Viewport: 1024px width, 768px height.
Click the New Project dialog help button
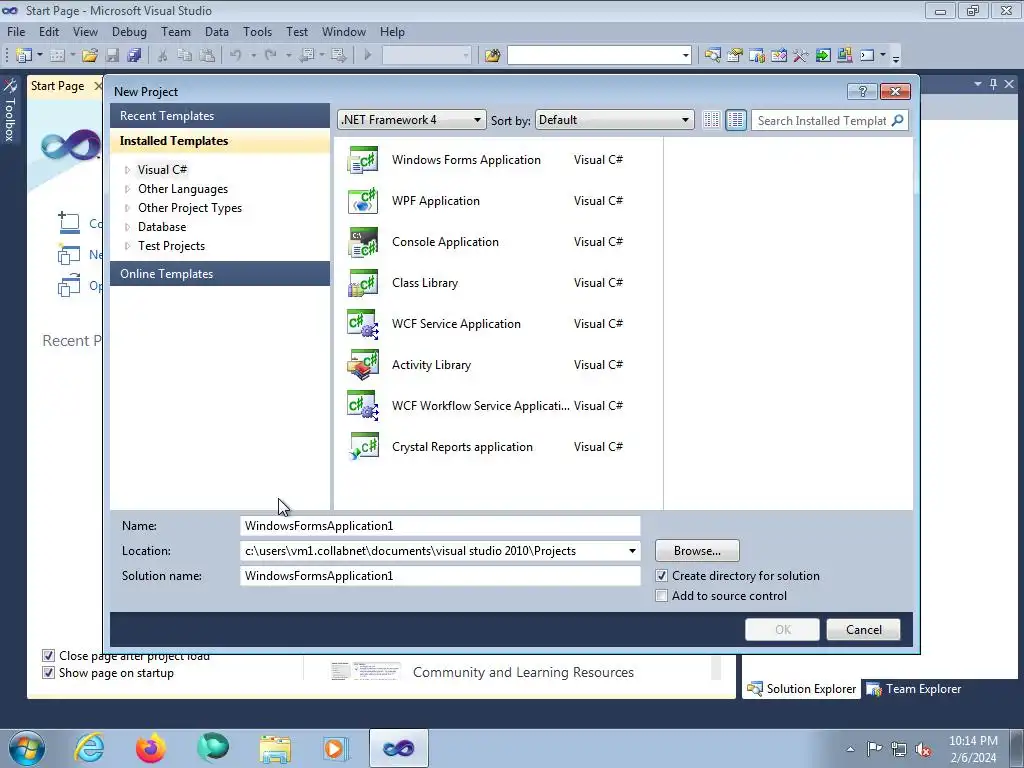(x=862, y=91)
